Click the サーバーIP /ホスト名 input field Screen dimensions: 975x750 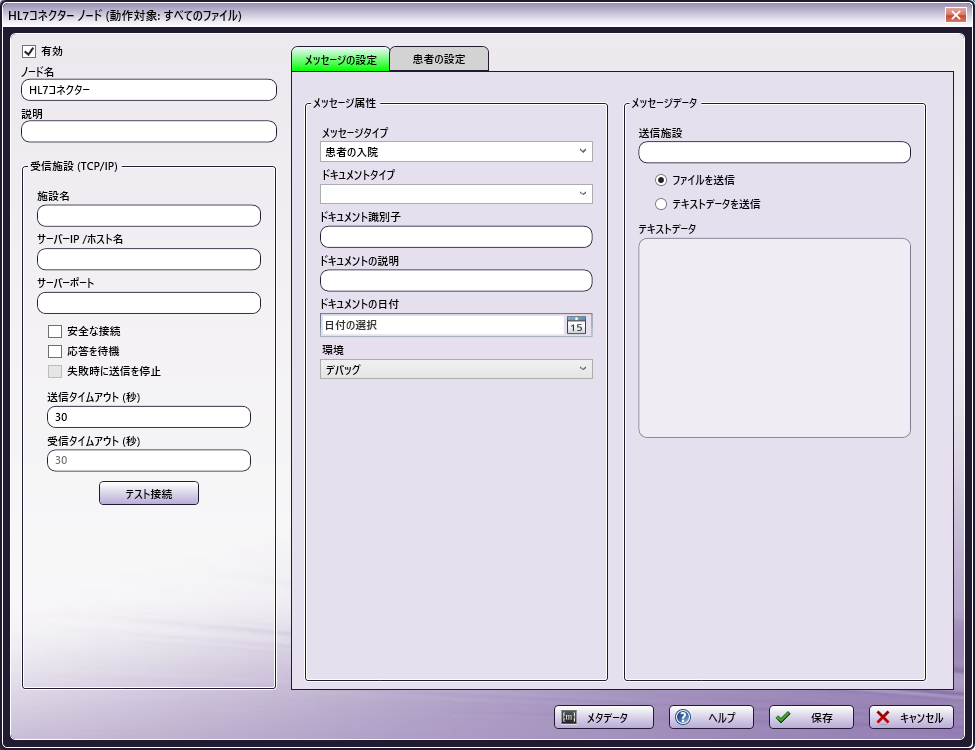click(x=149, y=259)
